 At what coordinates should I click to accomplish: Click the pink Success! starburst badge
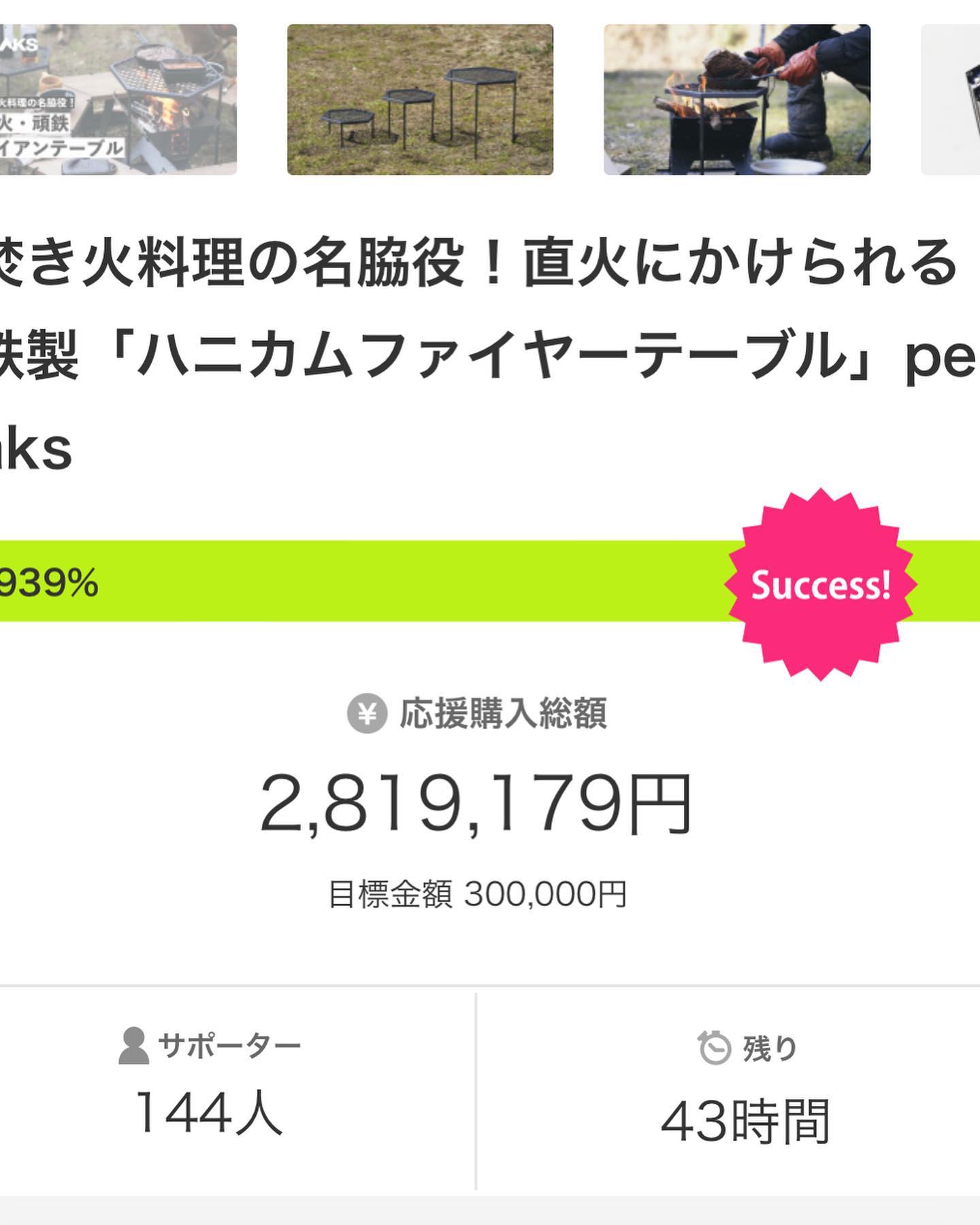821,585
